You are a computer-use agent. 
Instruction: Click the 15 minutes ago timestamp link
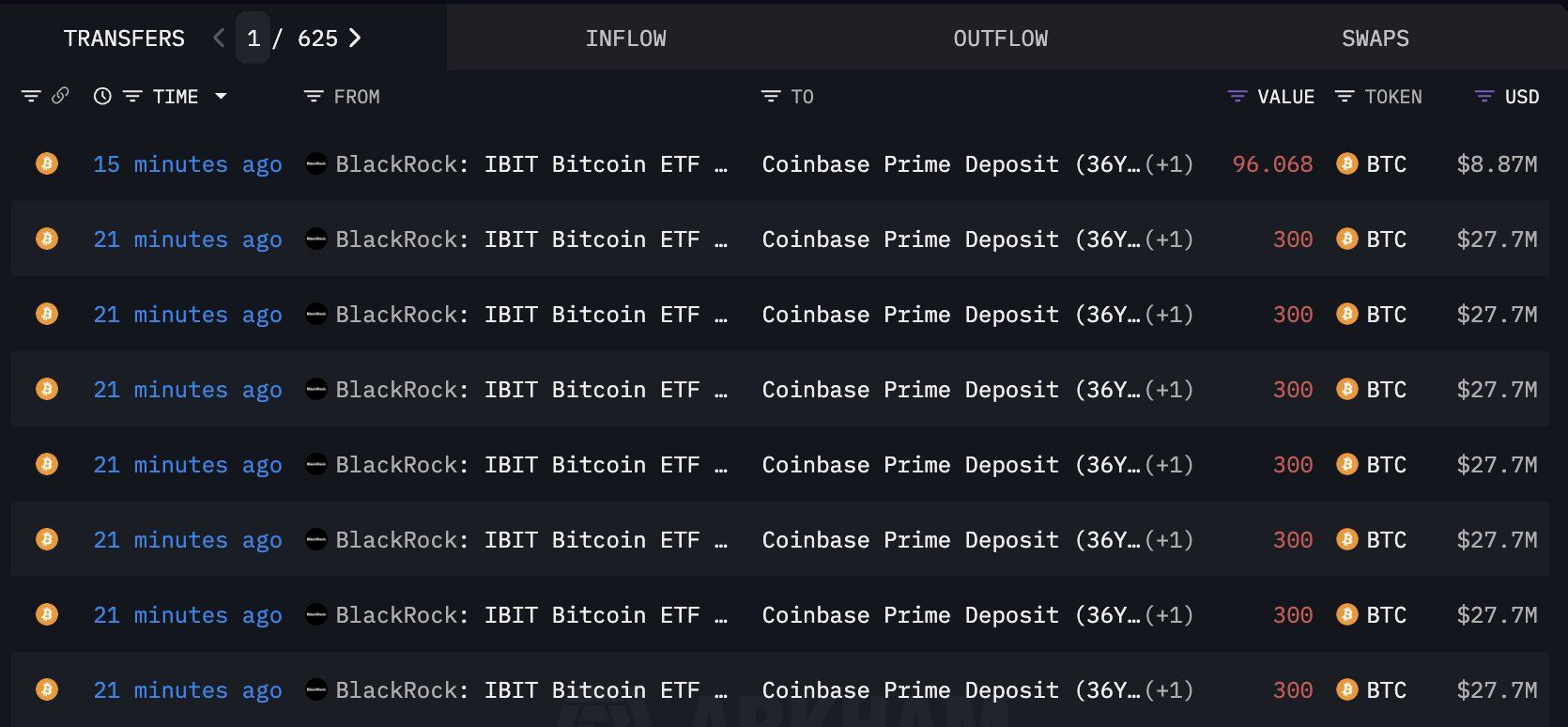[x=187, y=163]
